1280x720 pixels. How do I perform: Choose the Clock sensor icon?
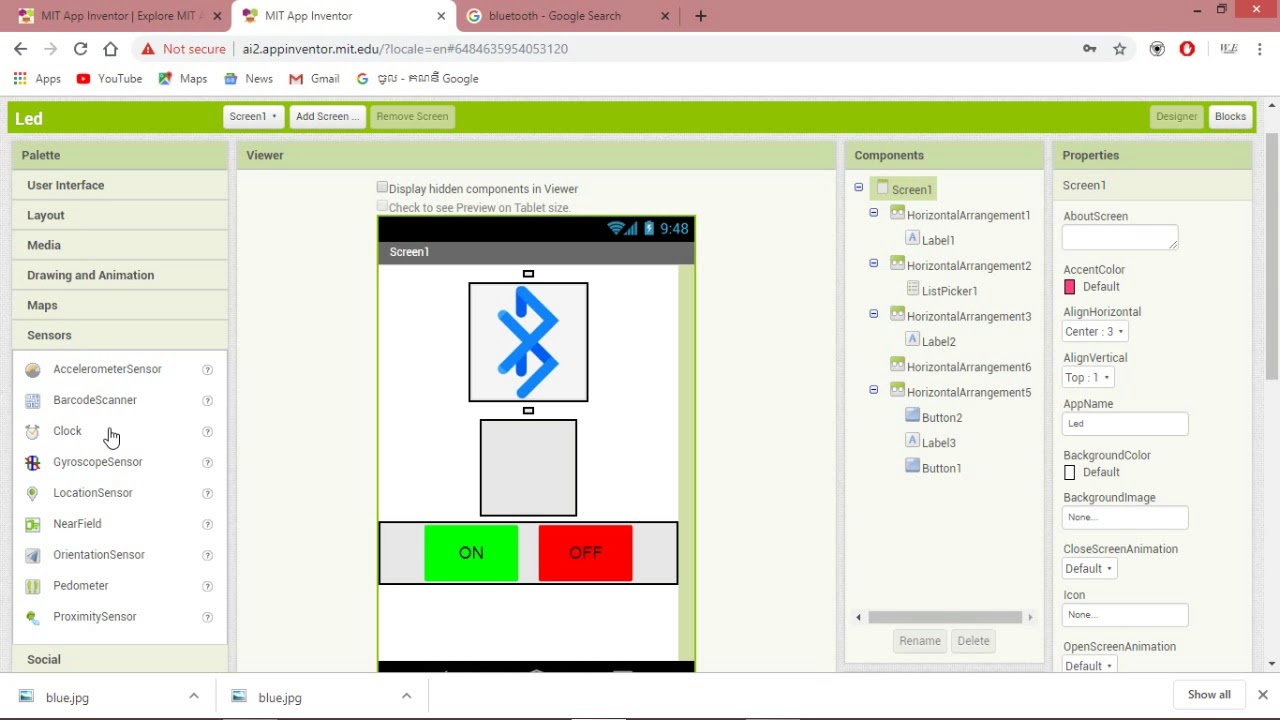(33, 432)
